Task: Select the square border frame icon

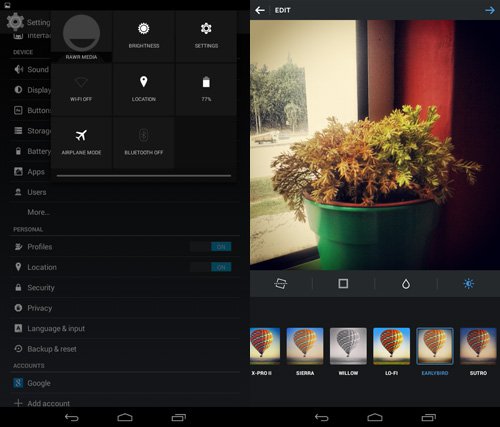Action: coord(343,284)
